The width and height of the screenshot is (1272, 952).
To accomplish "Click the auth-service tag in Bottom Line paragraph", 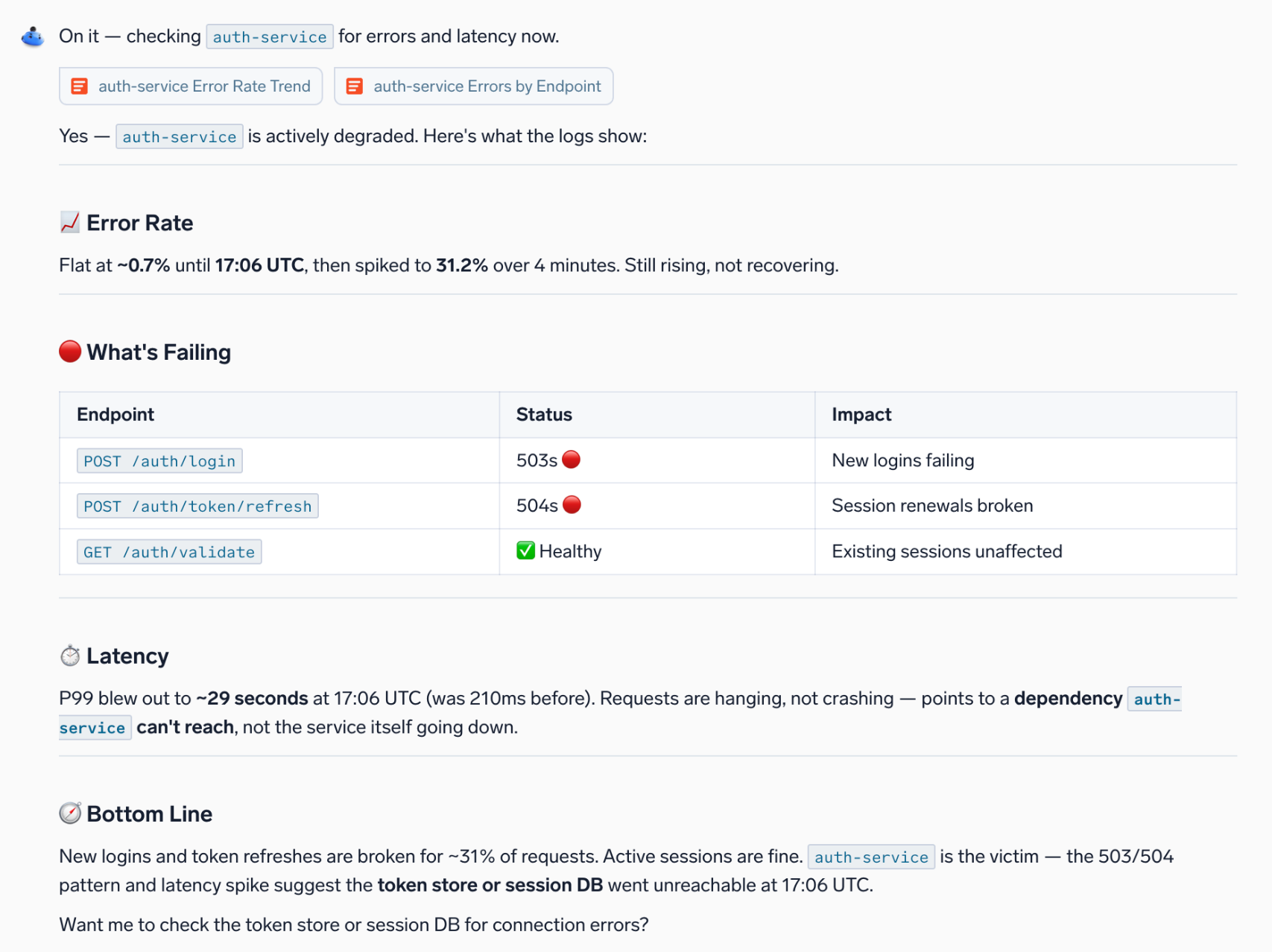I will click(871, 857).
